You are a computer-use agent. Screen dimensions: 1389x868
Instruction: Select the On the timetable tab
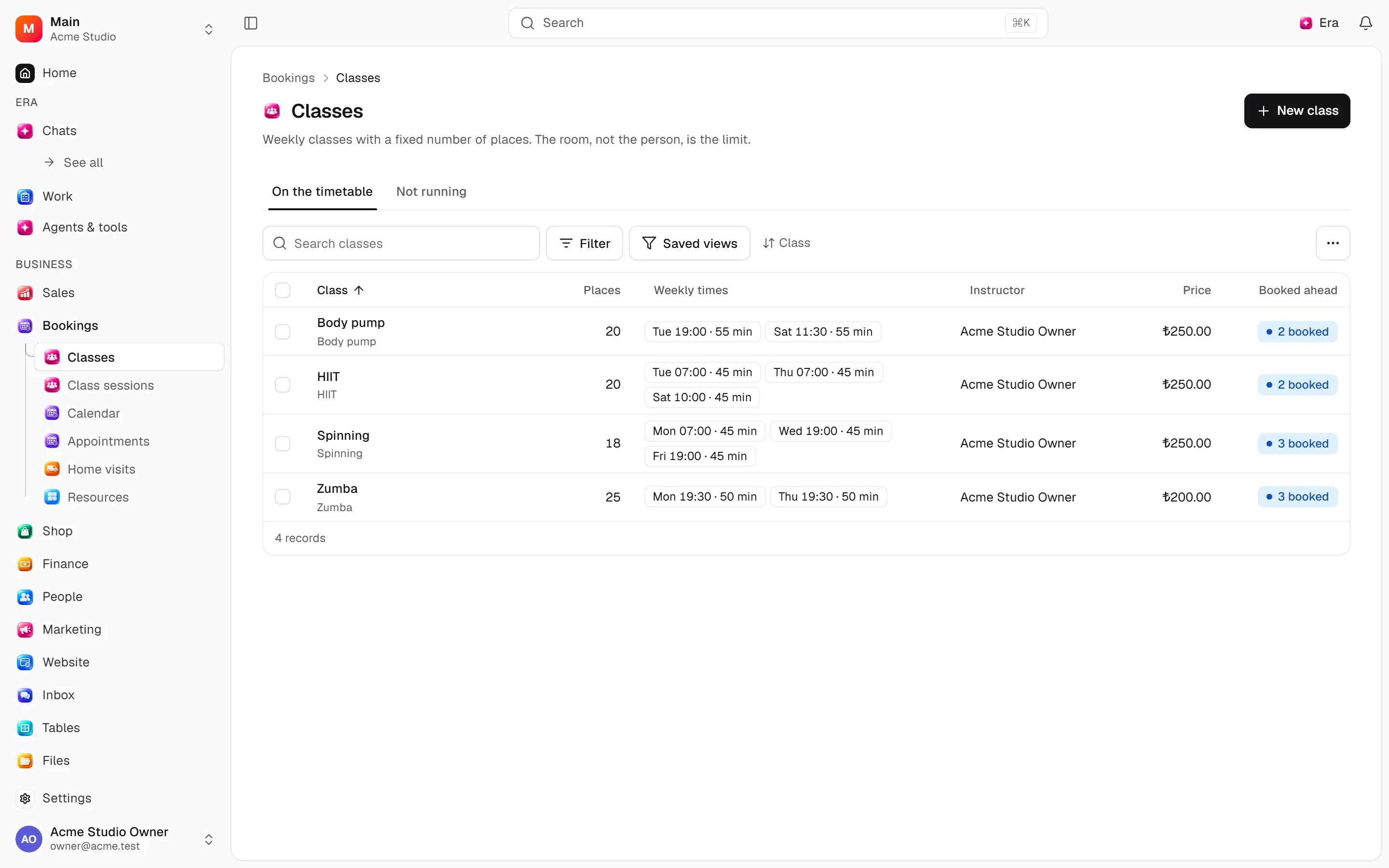[322, 192]
